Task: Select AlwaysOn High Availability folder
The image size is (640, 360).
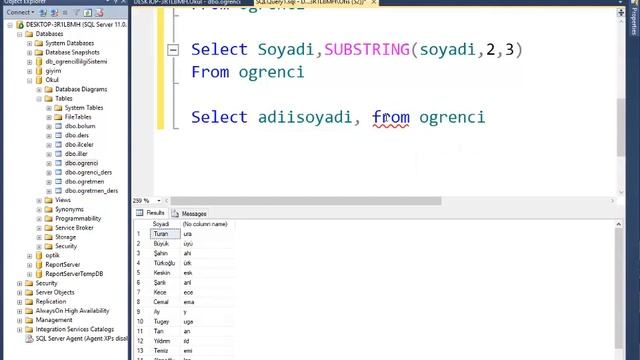Action: pyautogui.click(x=72, y=311)
